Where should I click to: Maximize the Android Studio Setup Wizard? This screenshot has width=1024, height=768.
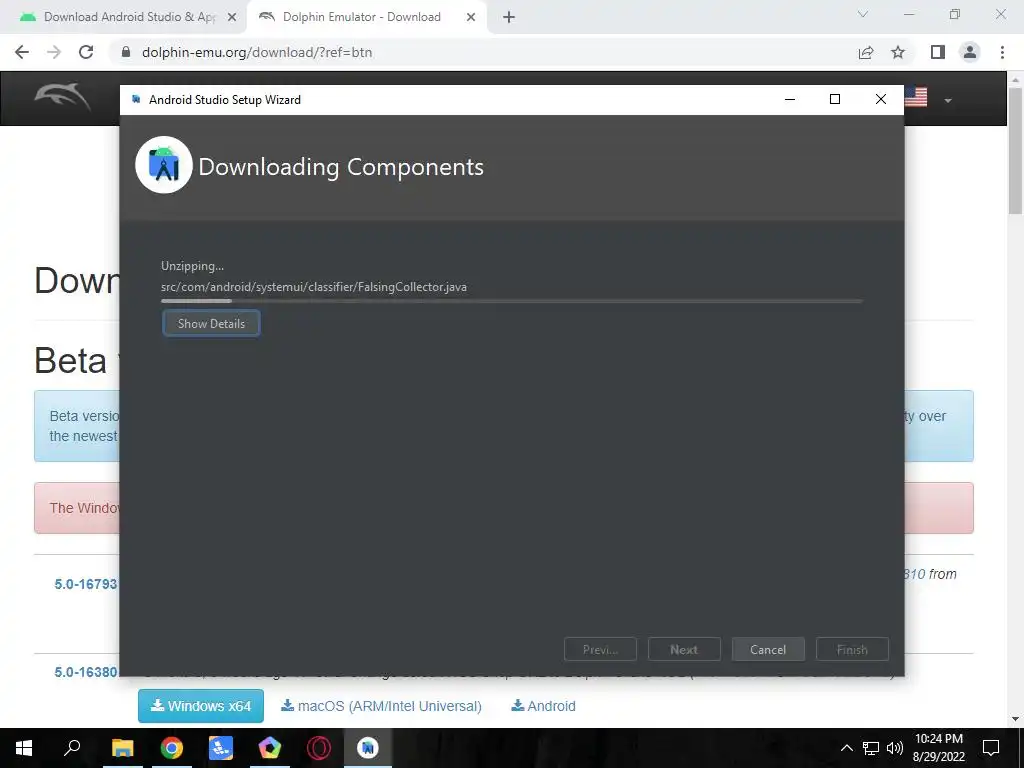835,99
